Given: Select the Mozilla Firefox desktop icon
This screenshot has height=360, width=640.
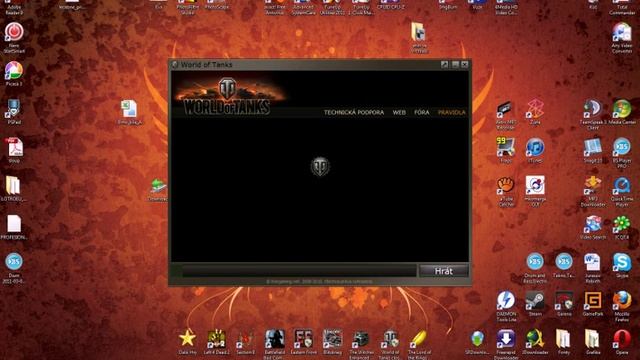Looking at the screenshot, I should point(622,301).
